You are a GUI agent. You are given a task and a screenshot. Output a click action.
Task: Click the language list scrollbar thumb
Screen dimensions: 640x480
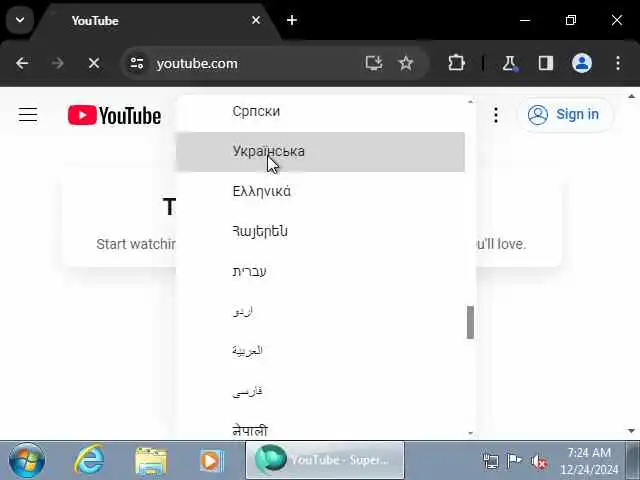(470, 322)
